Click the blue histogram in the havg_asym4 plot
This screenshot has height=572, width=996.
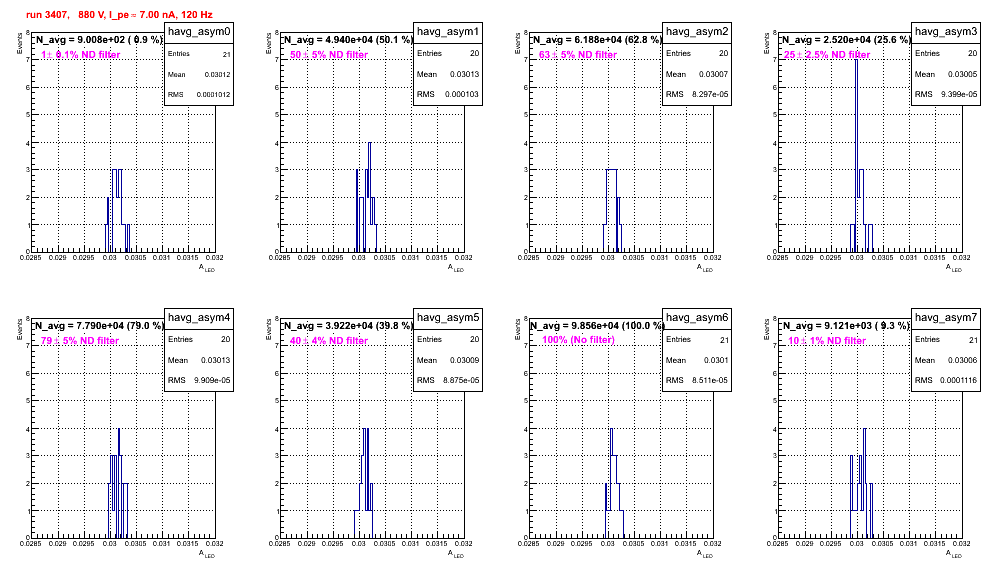(x=118, y=483)
